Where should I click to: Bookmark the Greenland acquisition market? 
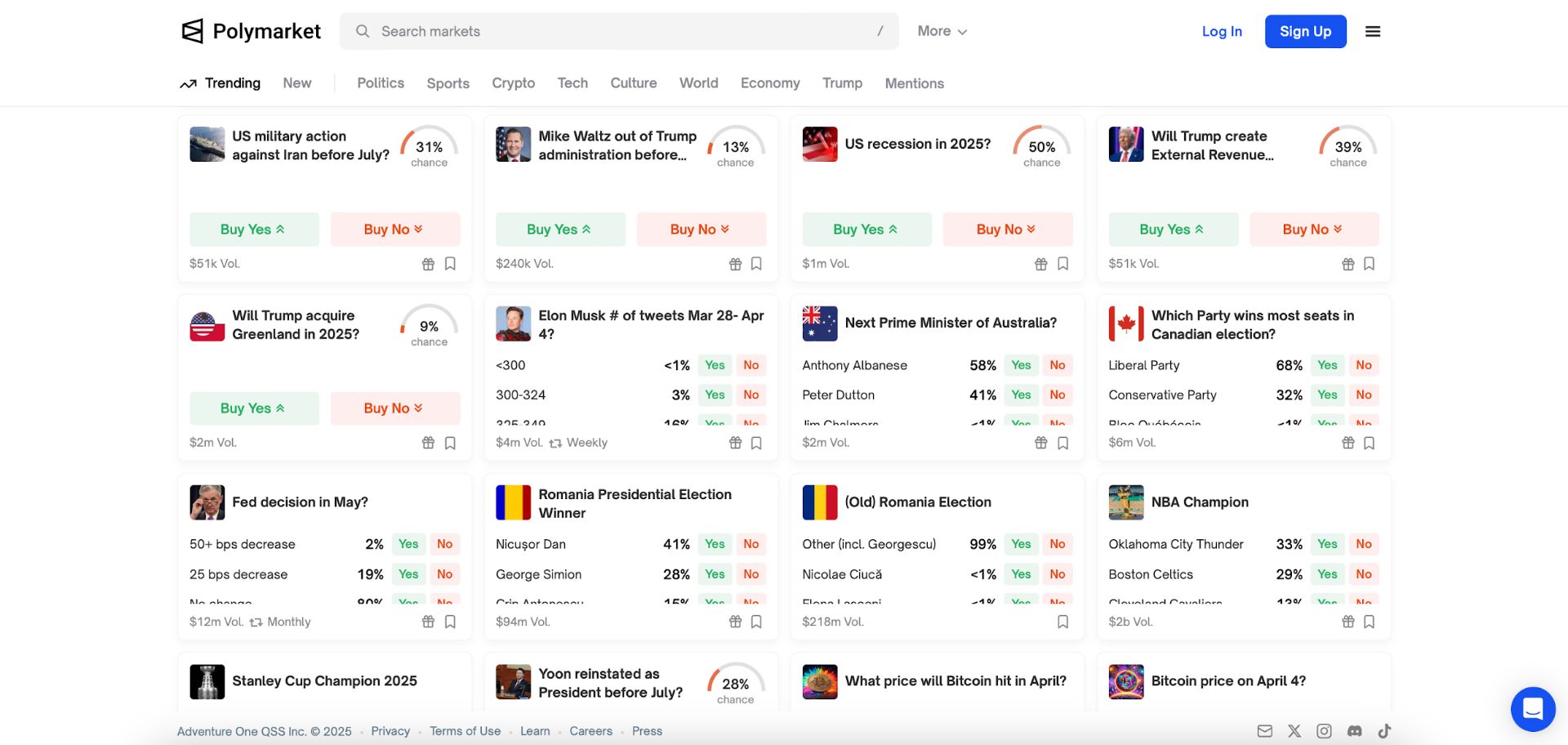pyautogui.click(x=450, y=443)
